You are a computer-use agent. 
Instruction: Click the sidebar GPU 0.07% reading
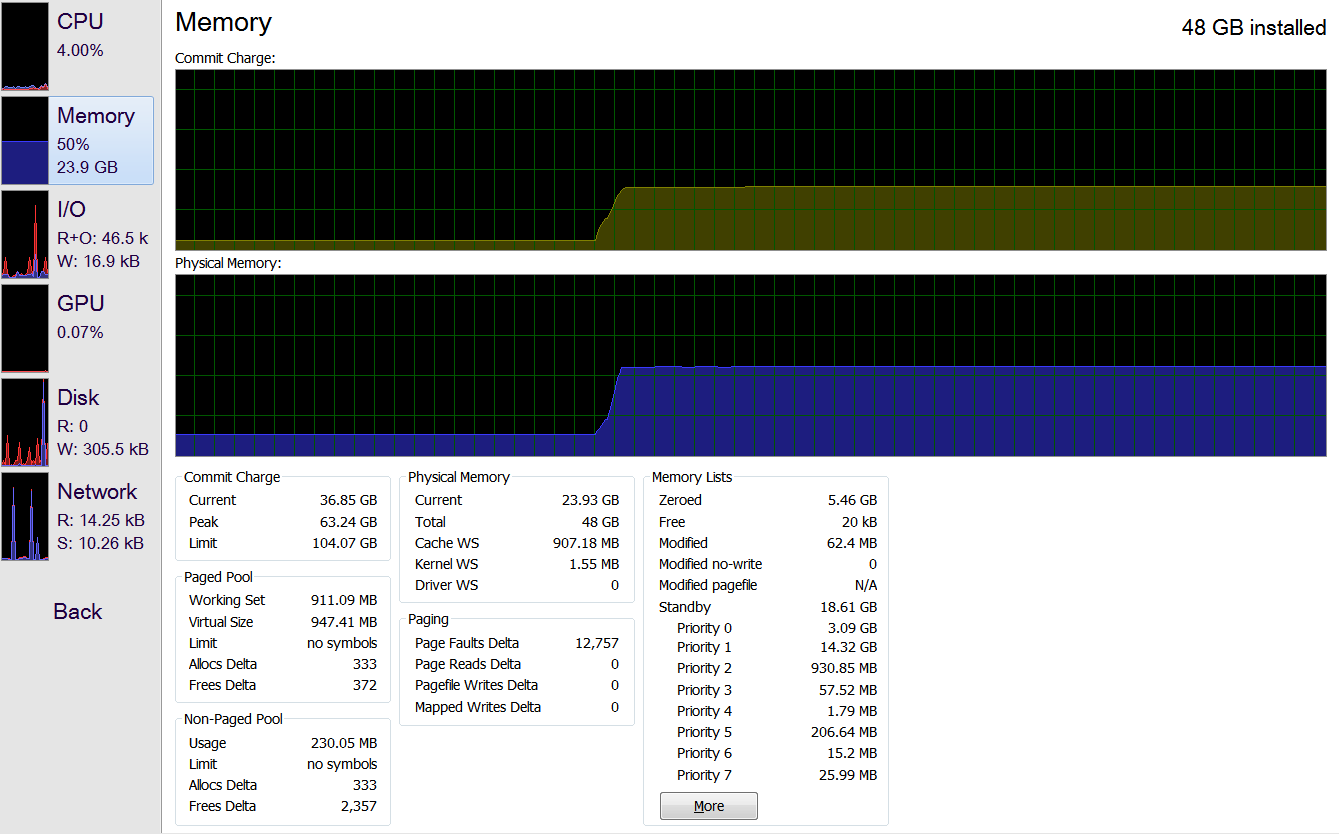(x=80, y=332)
